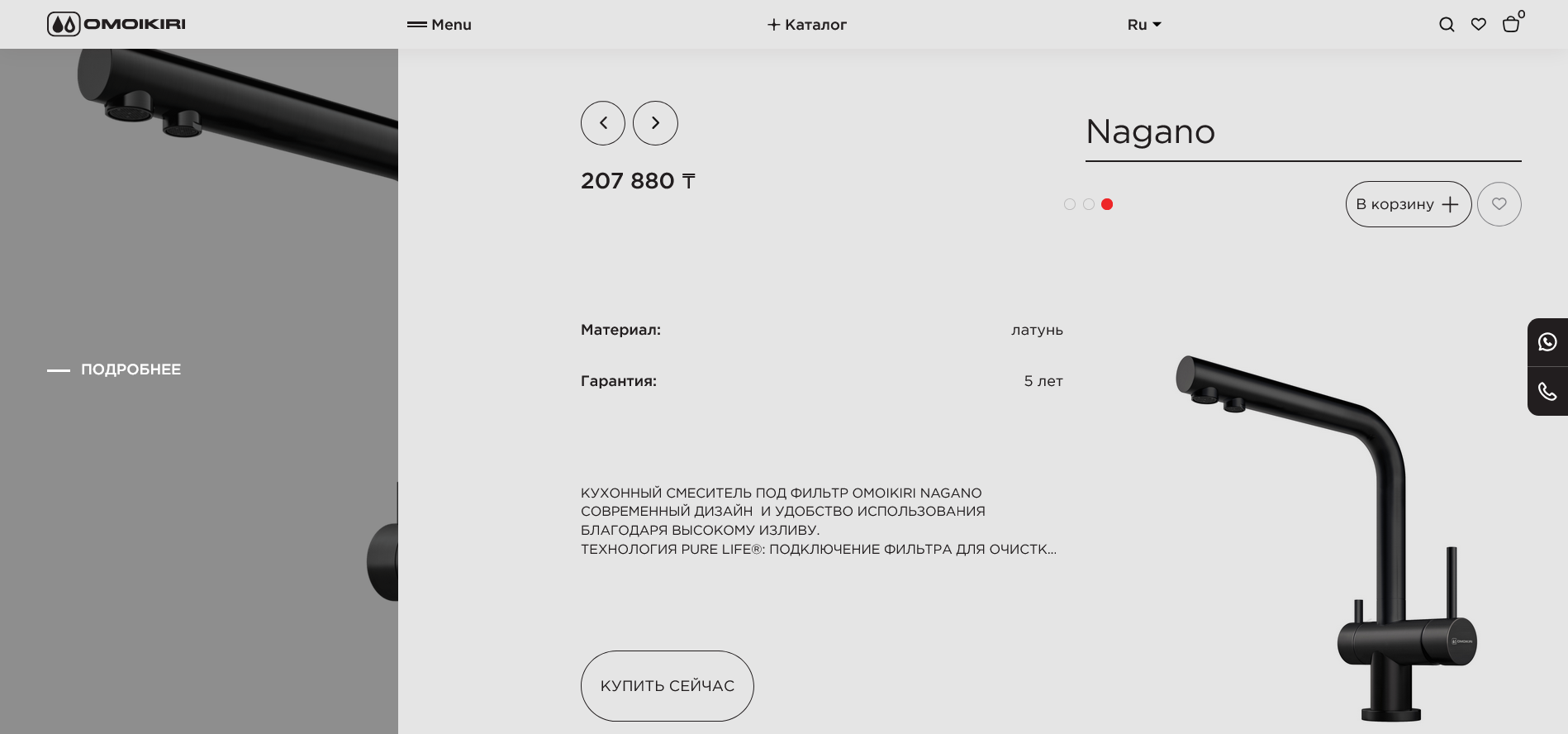
Task: Select the second carousel dot
Action: pos(1089,204)
